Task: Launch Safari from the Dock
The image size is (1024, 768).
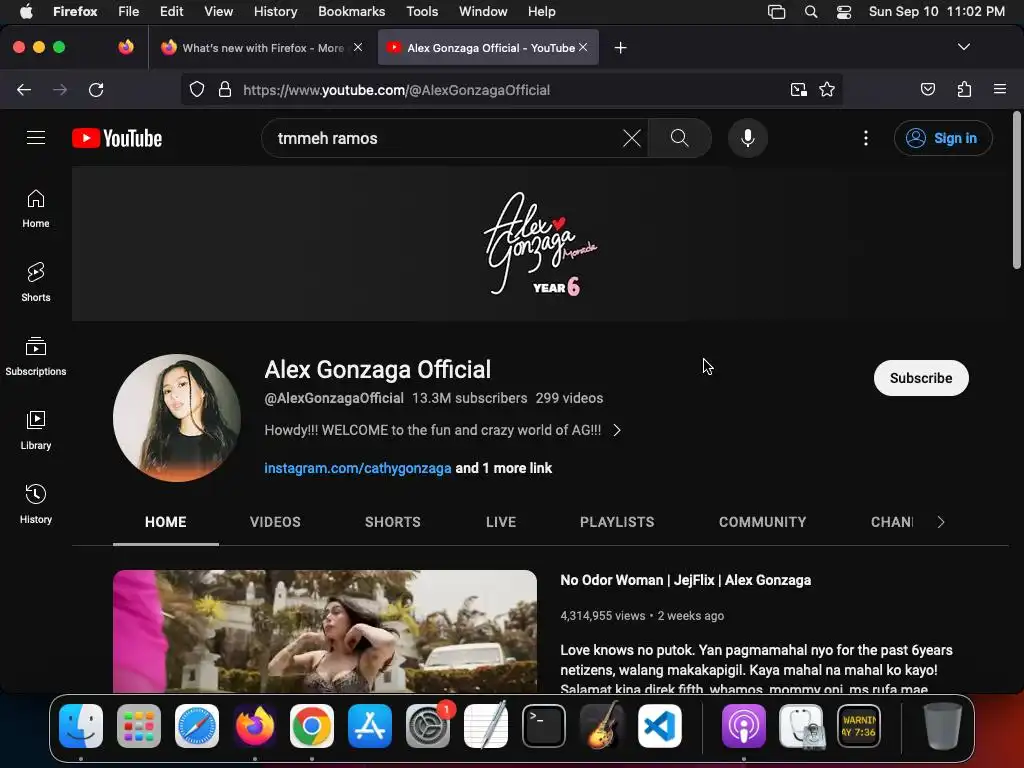Action: (x=197, y=726)
